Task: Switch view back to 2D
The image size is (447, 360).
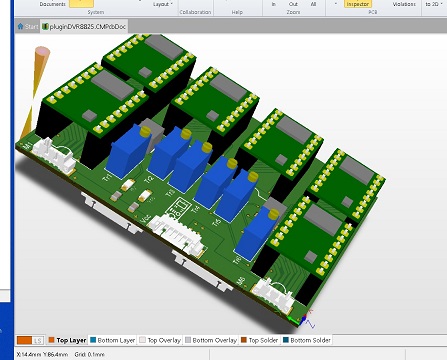Action: tap(432, 4)
